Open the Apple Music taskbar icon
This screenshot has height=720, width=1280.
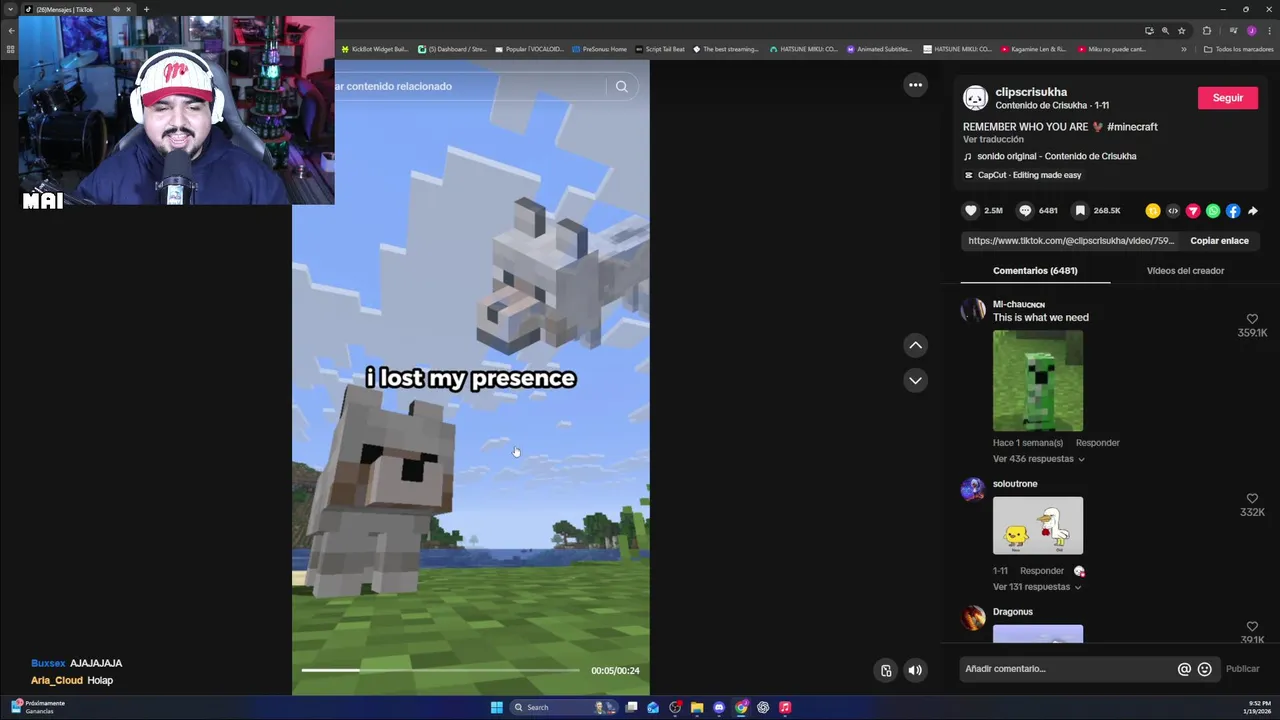click(785, 707)
